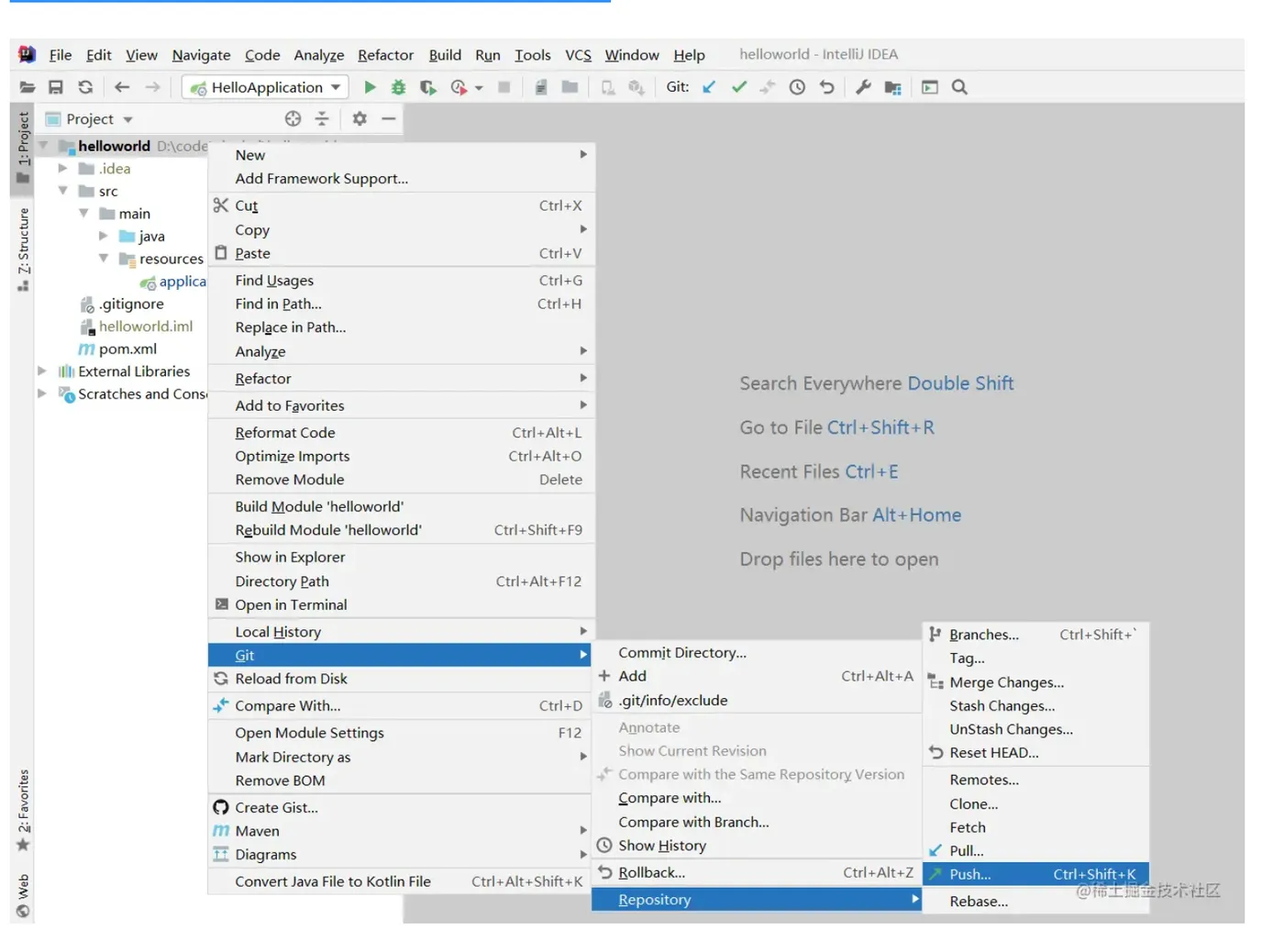Screen dimensions: 1284x952
Task: Click Fetch in Repository submenu
Action: [1035, 826]
